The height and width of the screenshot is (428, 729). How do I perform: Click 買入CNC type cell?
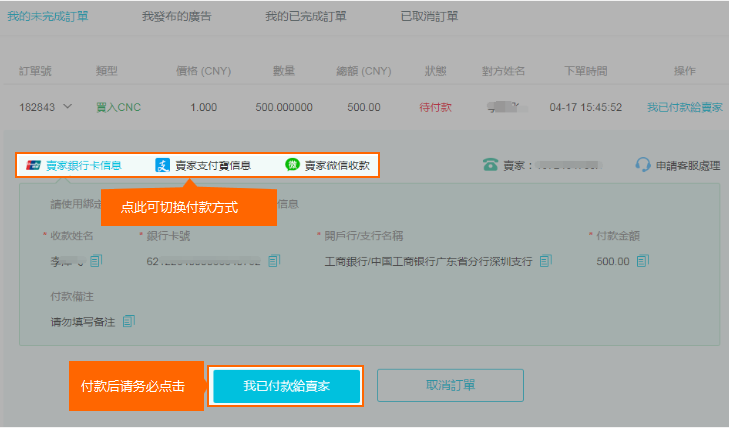coord(118,107)
